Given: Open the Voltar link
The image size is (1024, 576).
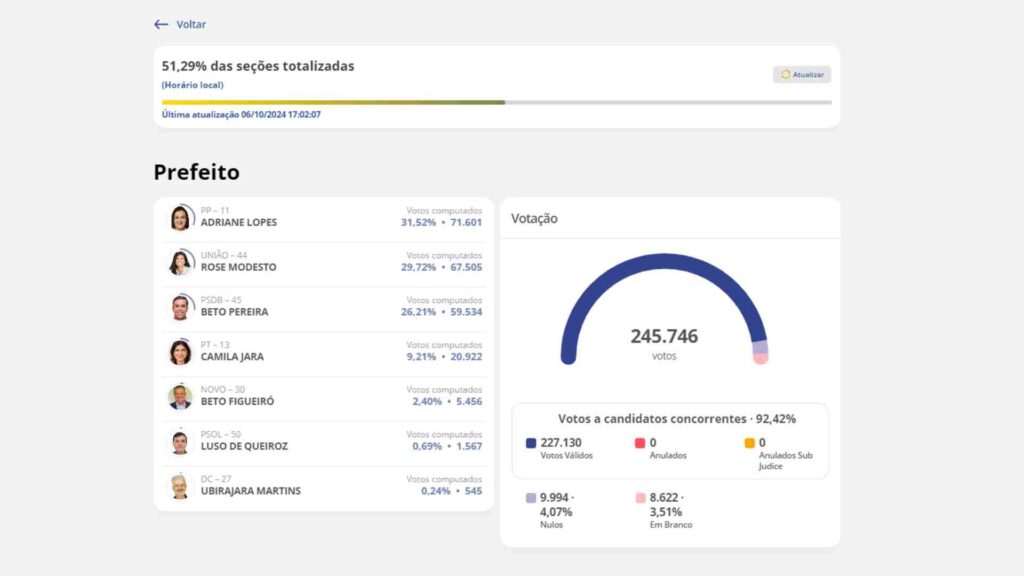Looking at the screenshot, I should point(191,24).
